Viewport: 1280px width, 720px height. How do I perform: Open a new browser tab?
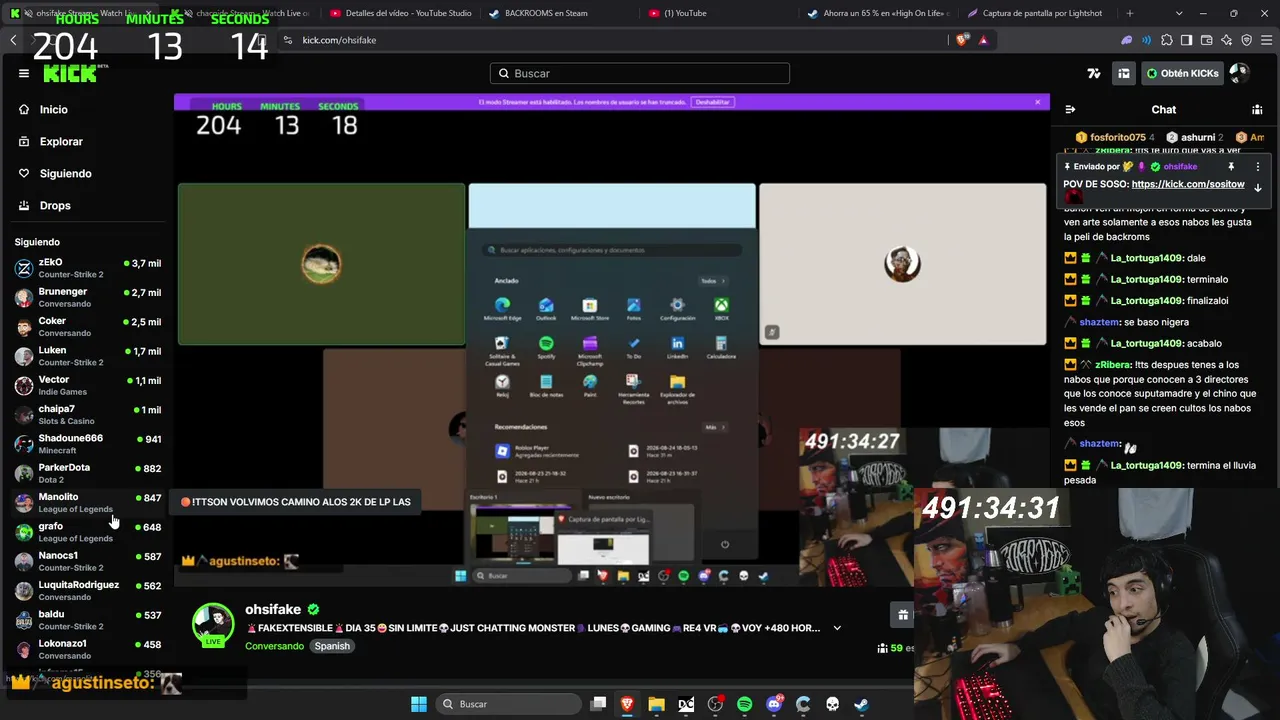(x=1130, y=13)
